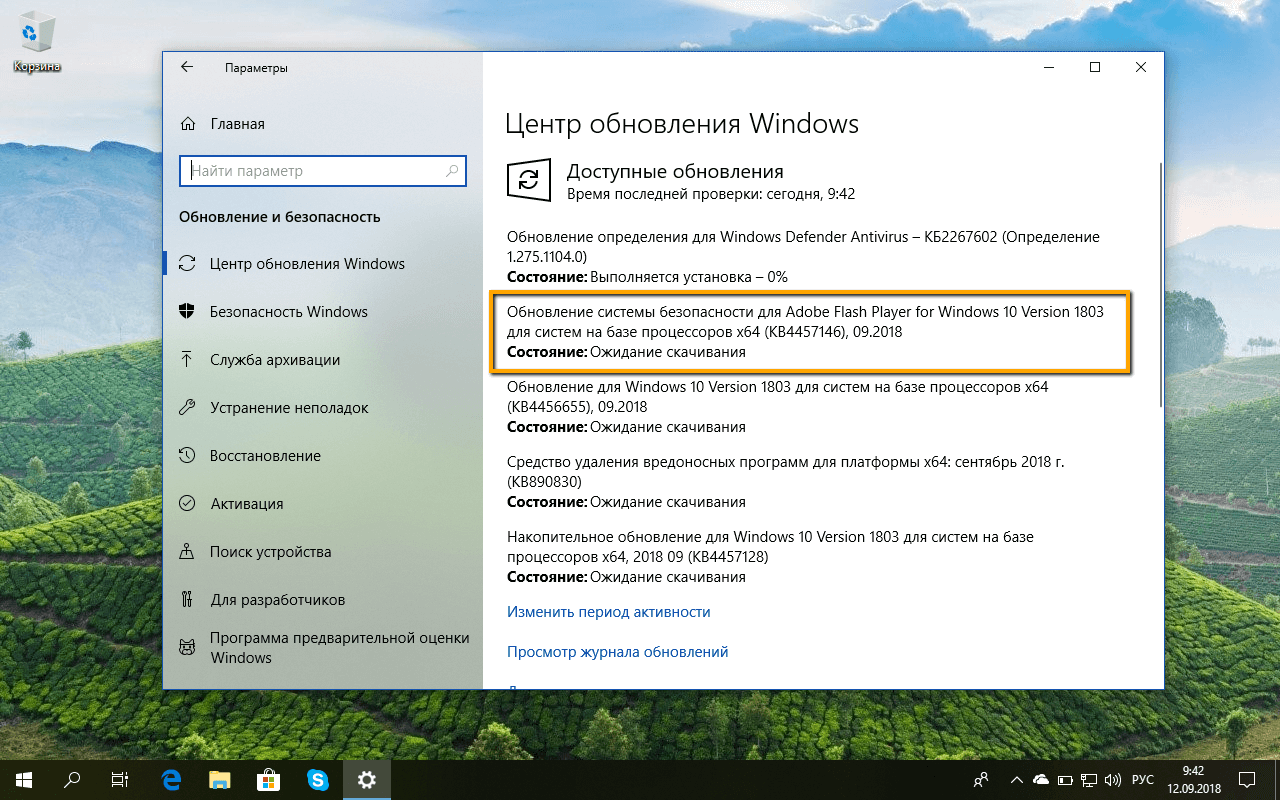
Task: Click the refresh icon beside Доступные обновления
Action: [x=529, y=180]
